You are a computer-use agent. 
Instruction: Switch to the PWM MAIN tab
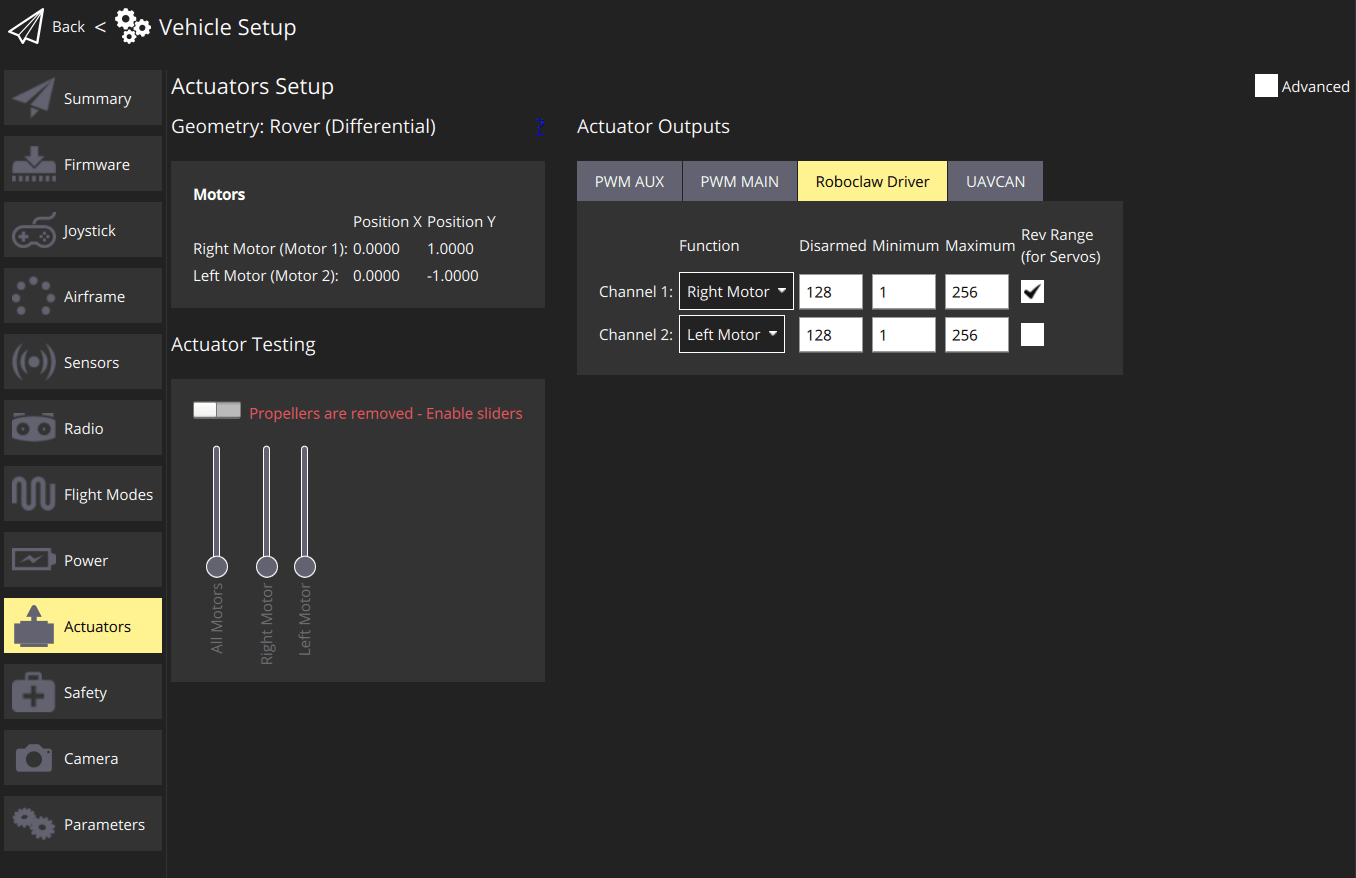(x=739, y=182)
